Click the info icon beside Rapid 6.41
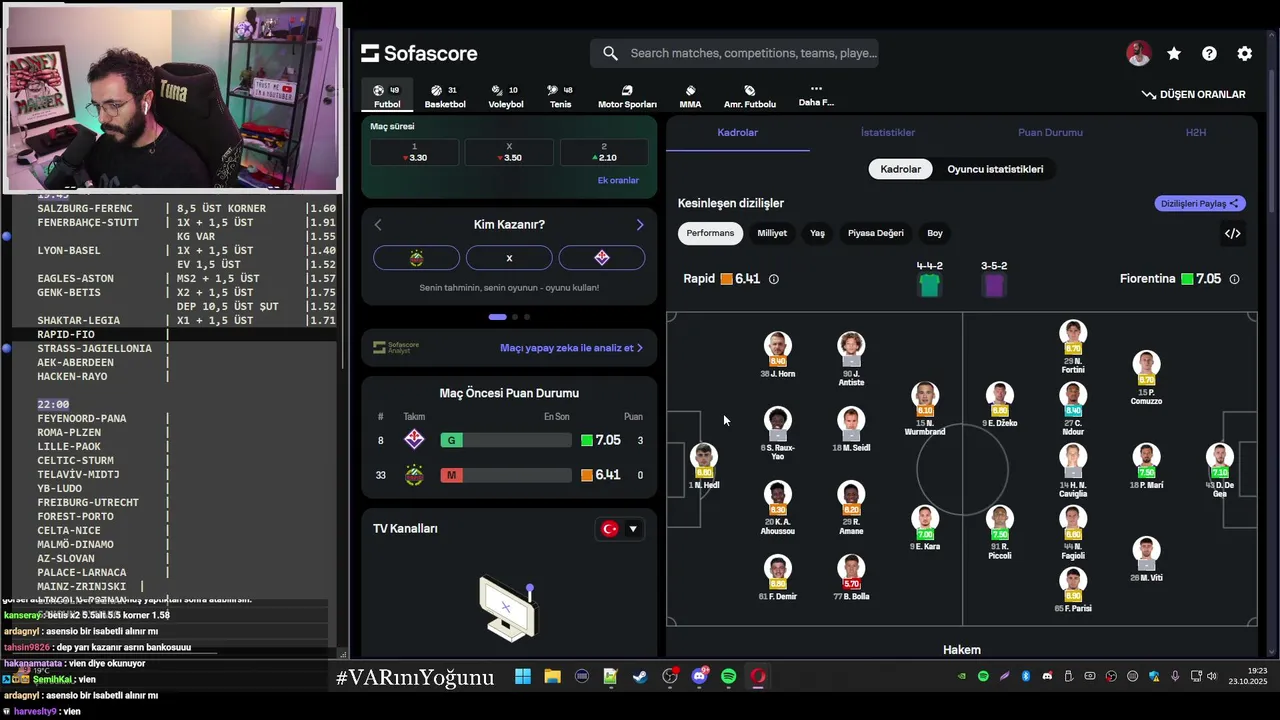This screenshot has width=1280, height=720. [774, 279]
